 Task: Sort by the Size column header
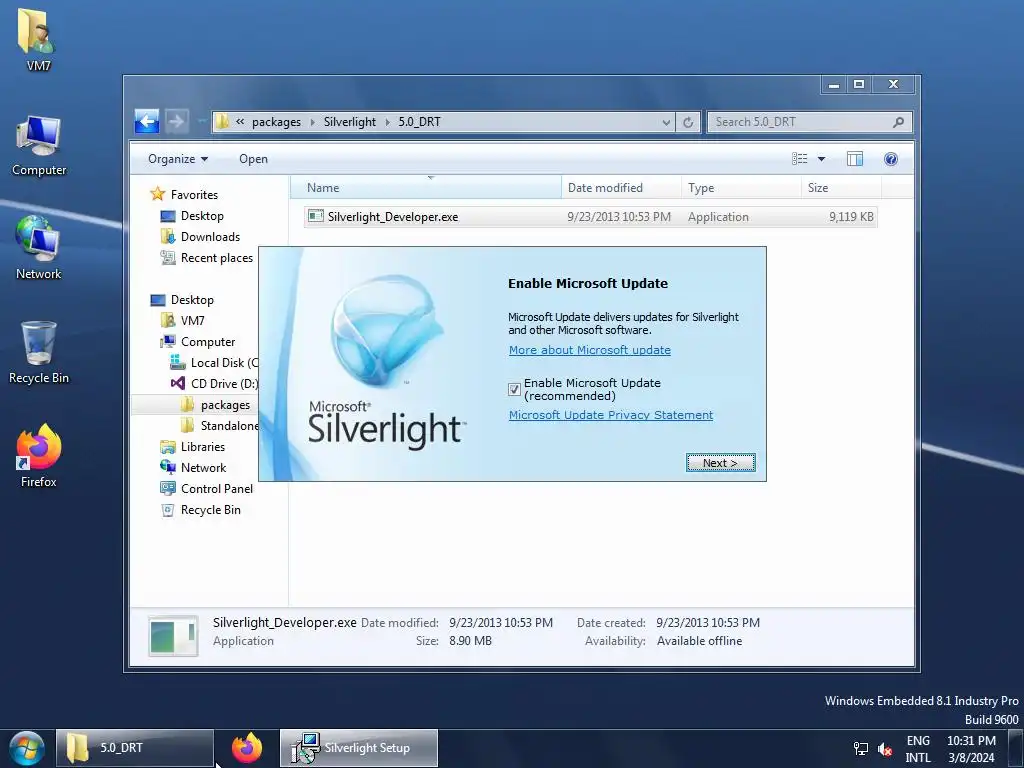coord(841,187)
